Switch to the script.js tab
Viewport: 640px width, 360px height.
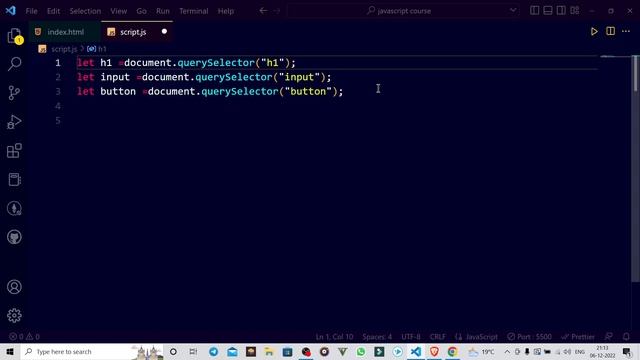coord(136,32)
